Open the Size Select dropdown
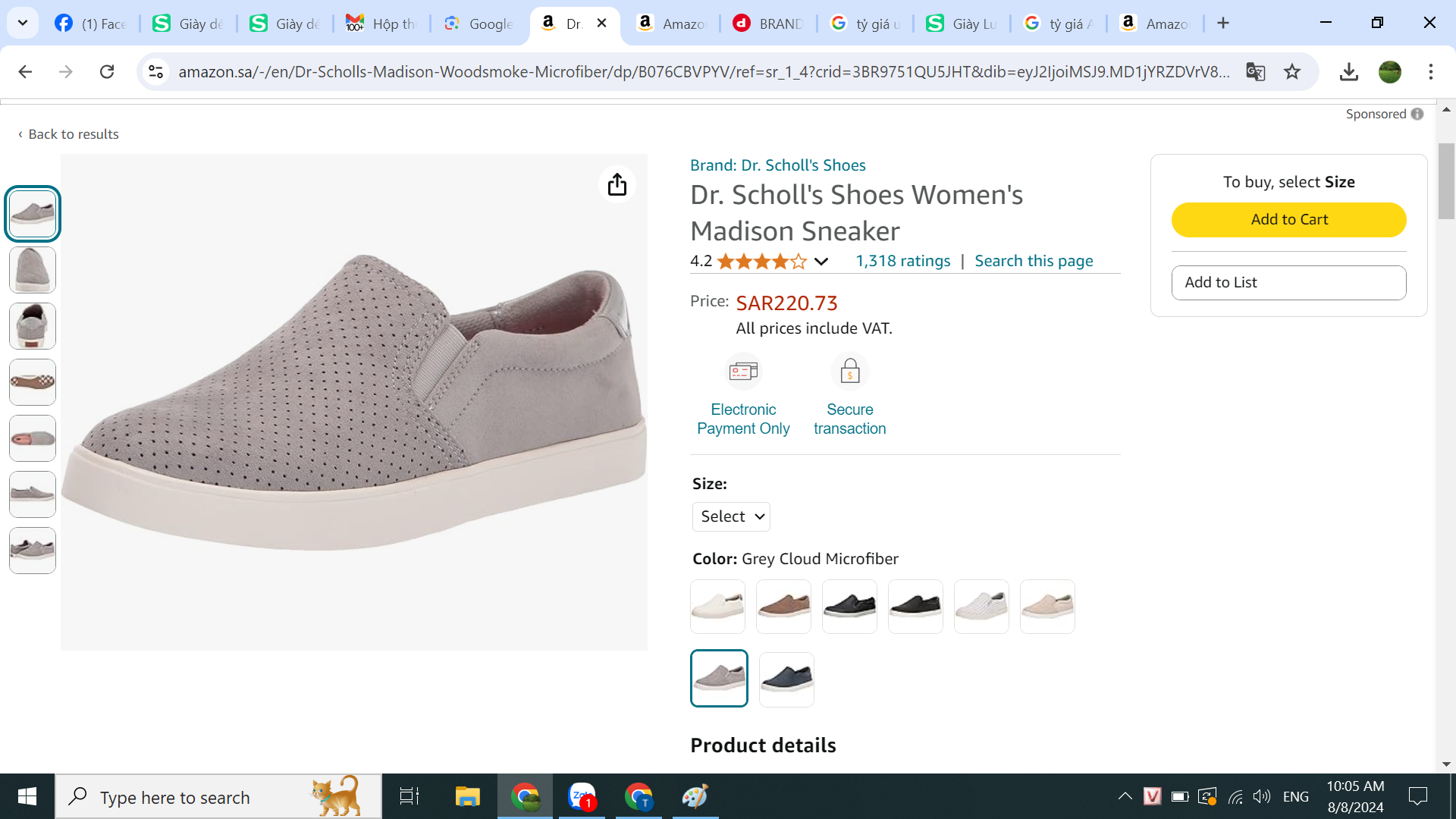Screen dimensions: 1456x819 (731, 516)
